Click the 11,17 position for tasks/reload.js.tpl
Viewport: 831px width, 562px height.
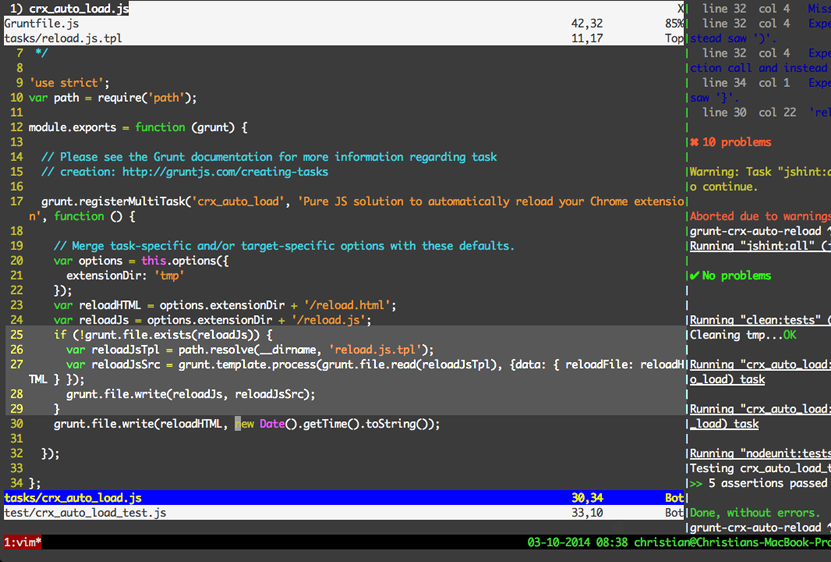coord(587,38)
